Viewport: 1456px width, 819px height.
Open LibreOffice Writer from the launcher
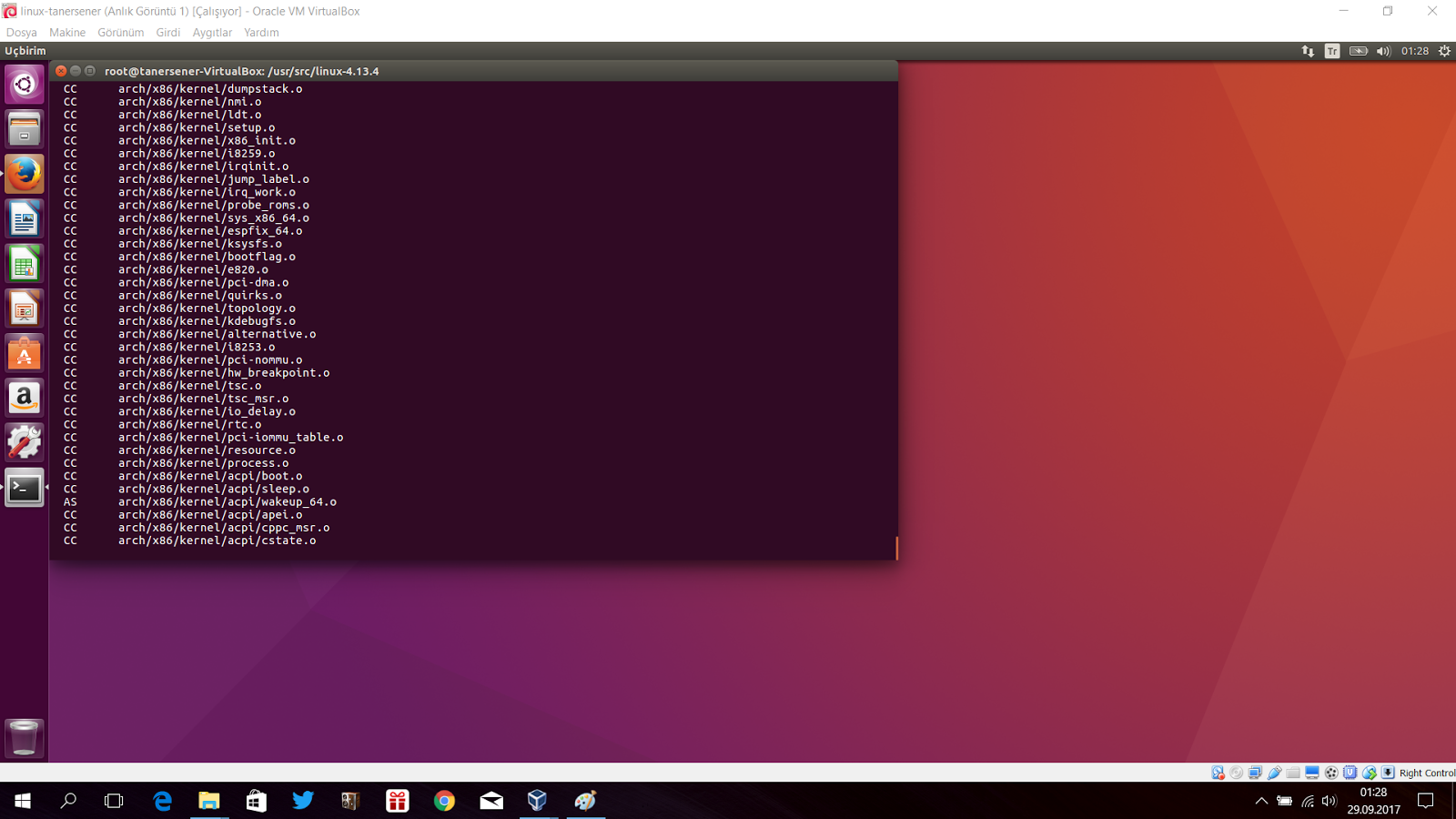tap(24, 218)
